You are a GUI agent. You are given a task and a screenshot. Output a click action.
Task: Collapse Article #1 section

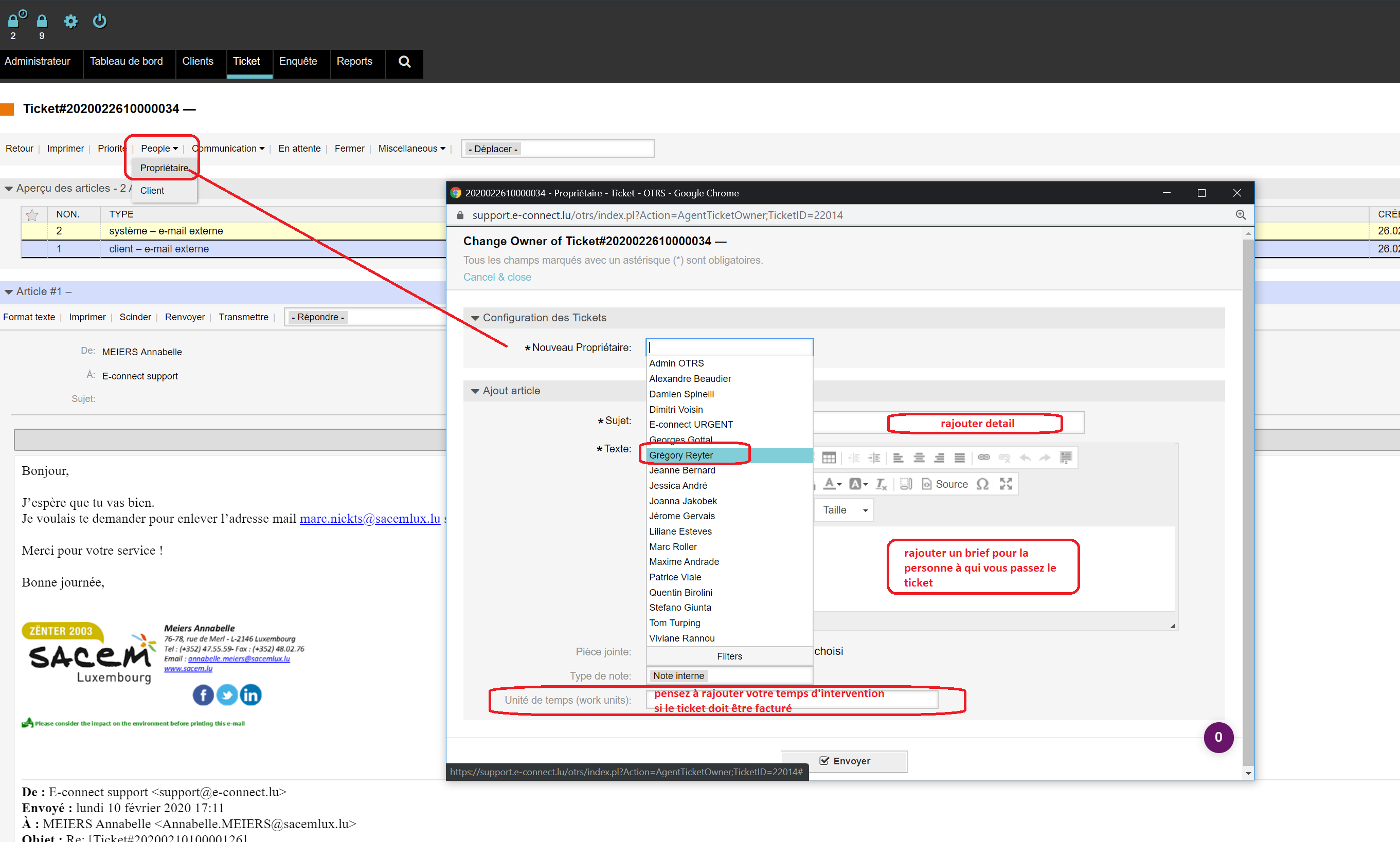point(9,291)
